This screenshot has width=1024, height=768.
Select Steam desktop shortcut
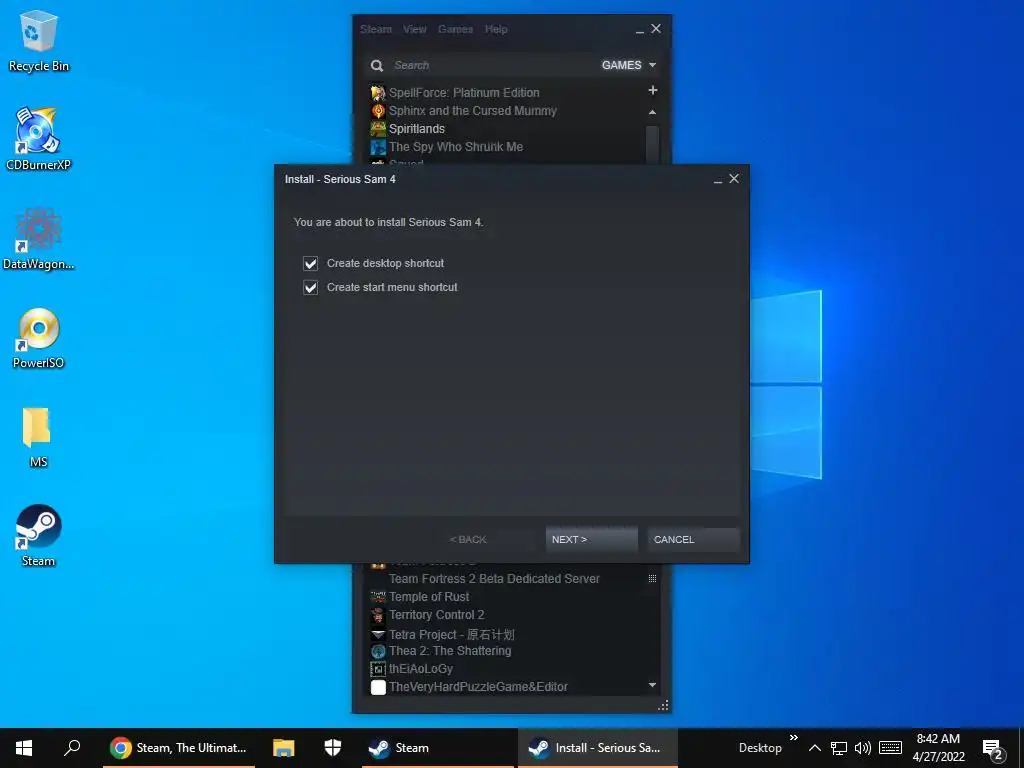(39, 536)
